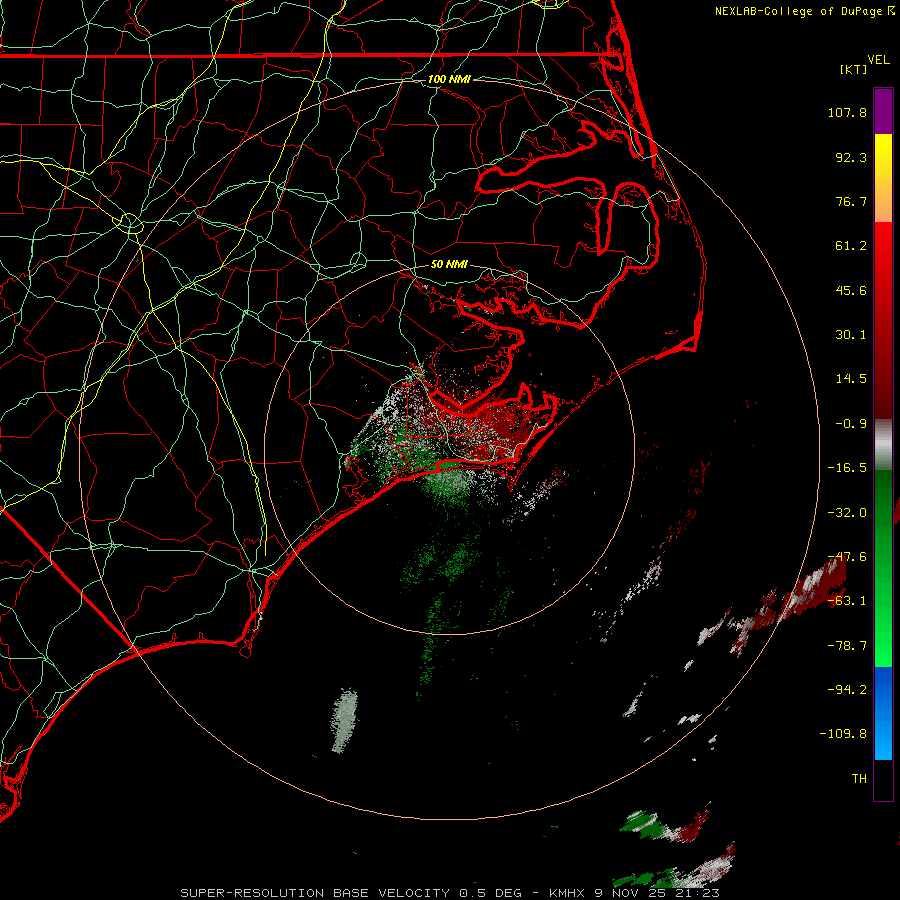
Task: Click the blue segment of the velocity color bar
Action: pos(883,713)
